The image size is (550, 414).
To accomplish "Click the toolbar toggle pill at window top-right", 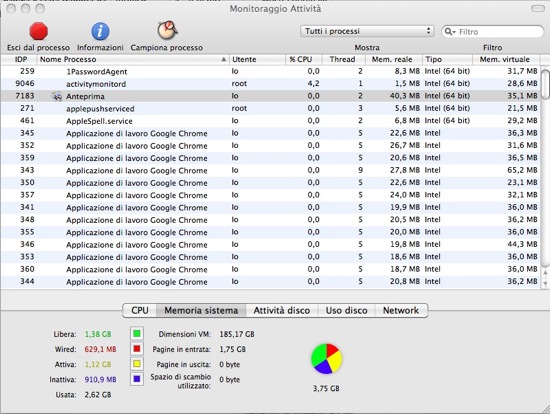I will (x=538, y=8).
